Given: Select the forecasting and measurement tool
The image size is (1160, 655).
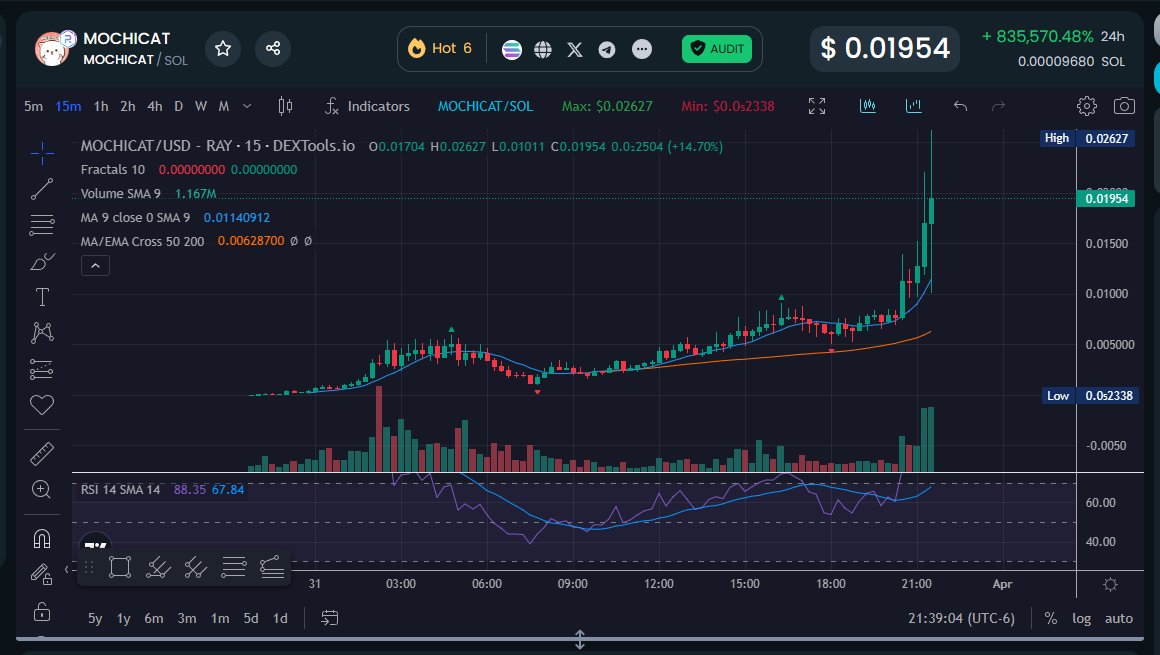Looking at the screenshot, I should pos(42,369).
